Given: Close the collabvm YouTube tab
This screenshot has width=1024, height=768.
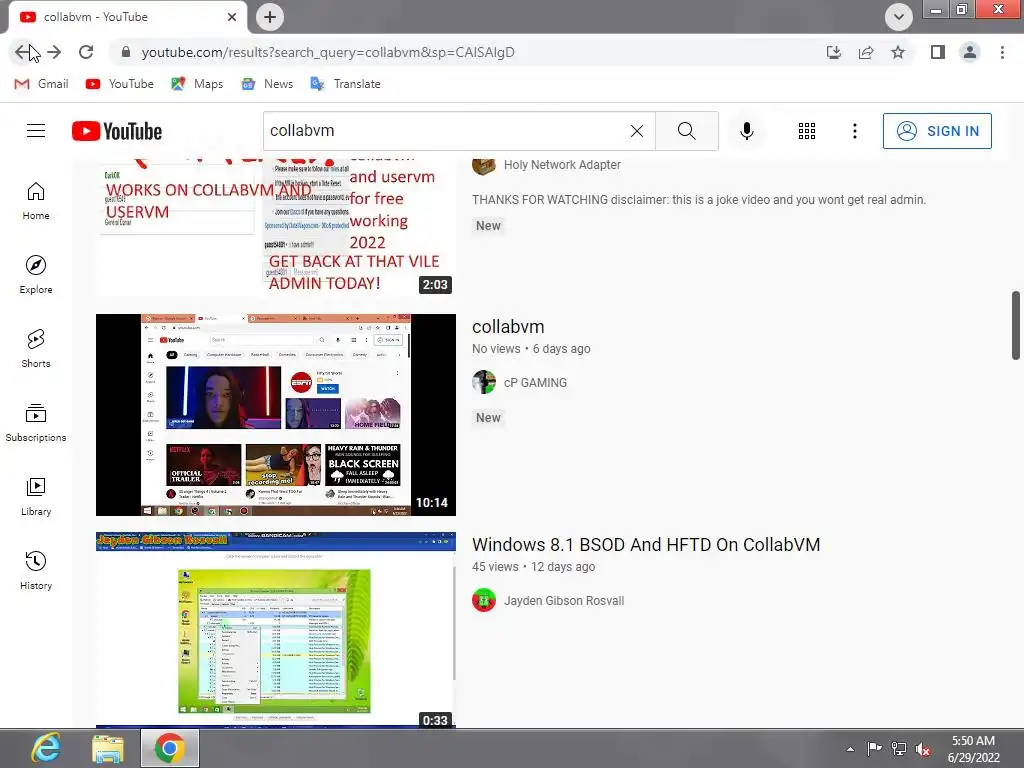Looking at the screenshot, I should click(232, 17).
